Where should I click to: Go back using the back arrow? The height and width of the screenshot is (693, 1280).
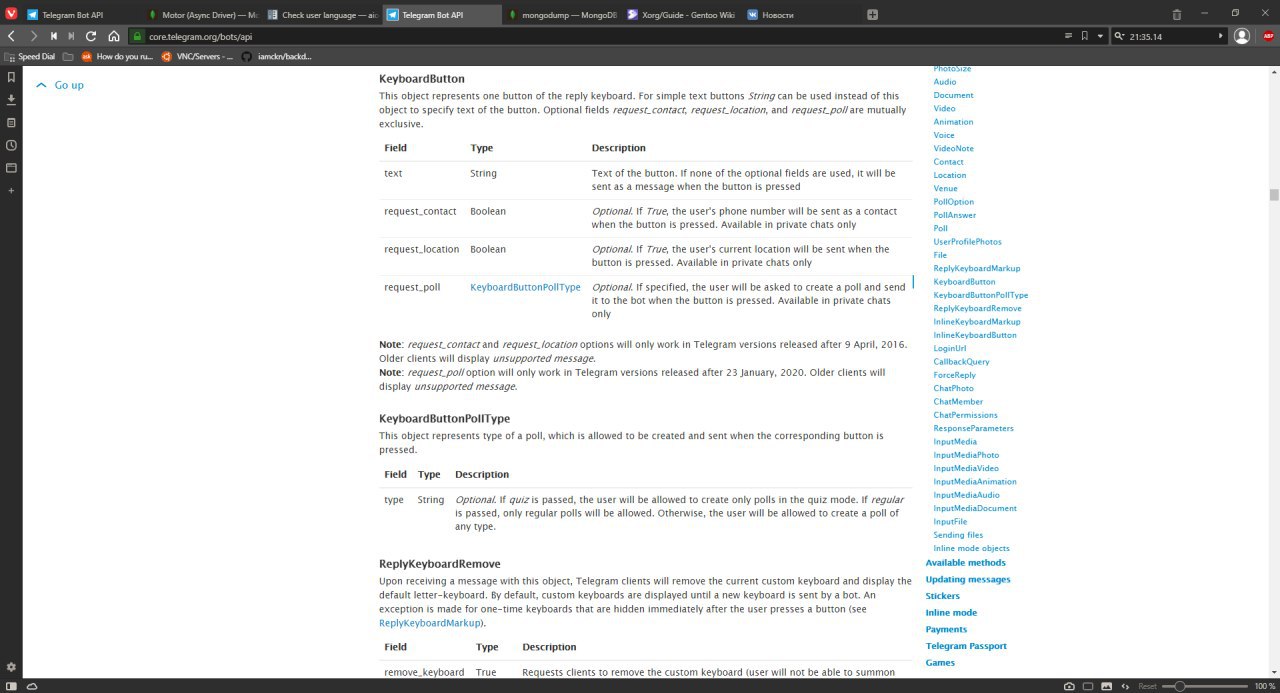(x=11, y=36)
